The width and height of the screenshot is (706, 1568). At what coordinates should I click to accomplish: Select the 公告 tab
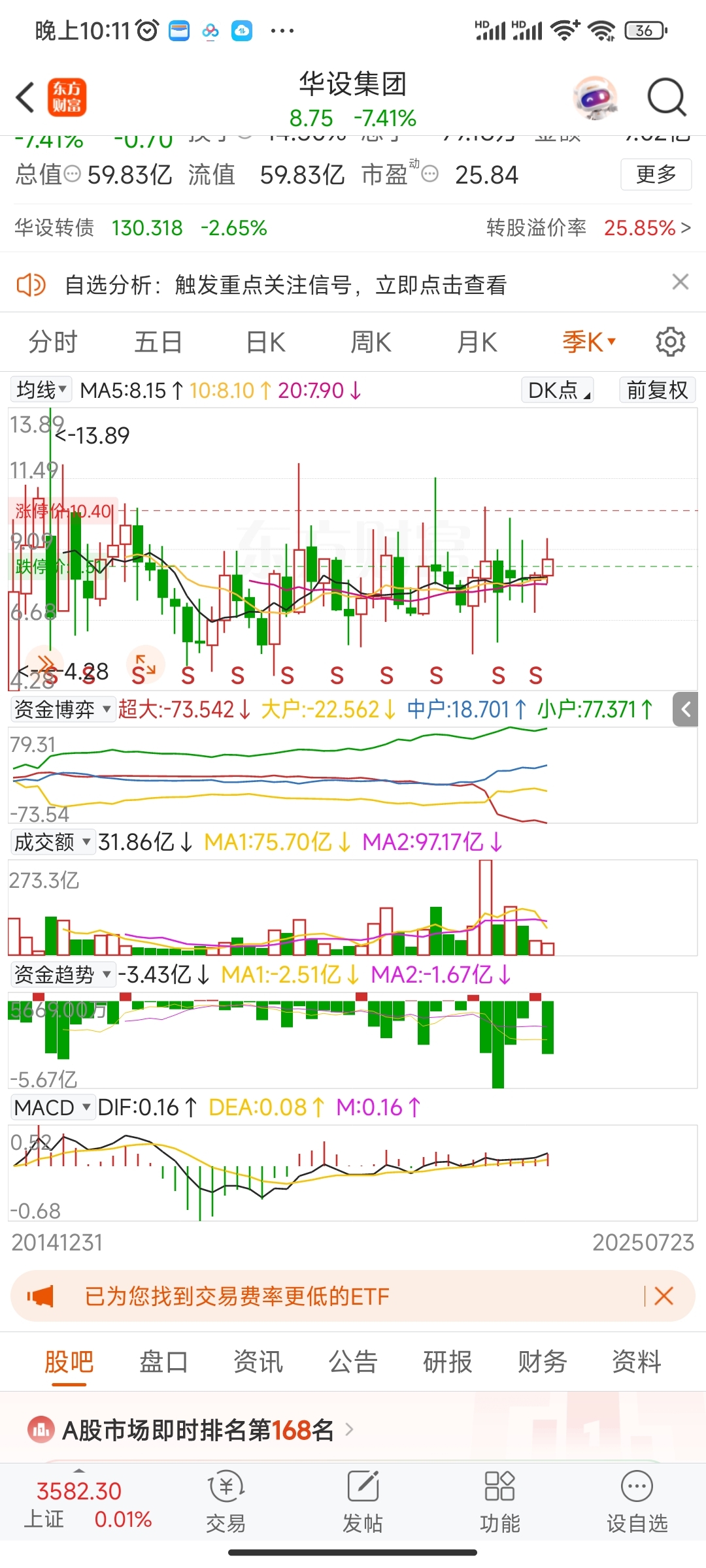(x=353, y=1362)
